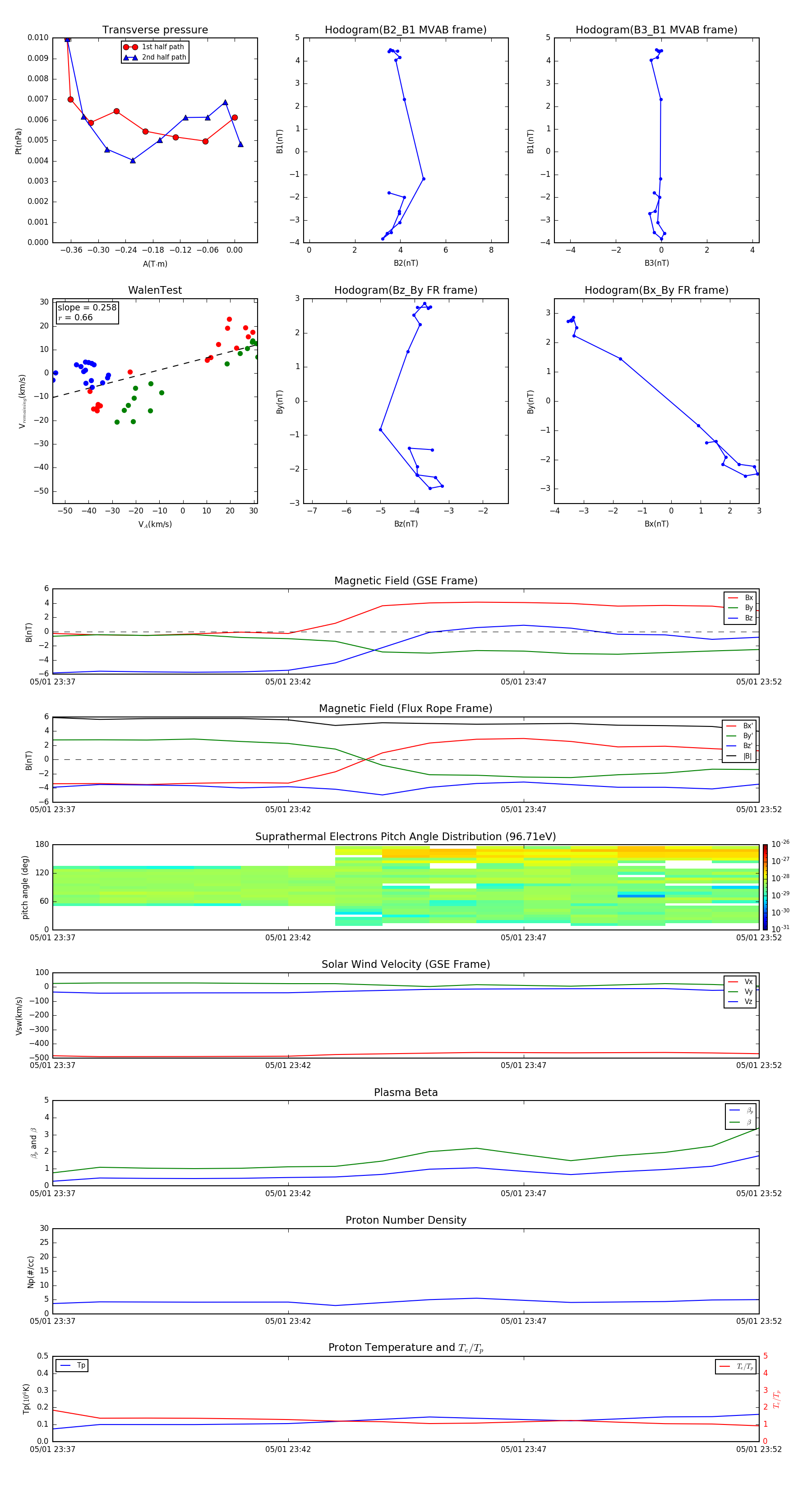Click the Bx' legend entry in Flux Rope plot
Screen dimensions: 812x1489
[x=740, y=726]
